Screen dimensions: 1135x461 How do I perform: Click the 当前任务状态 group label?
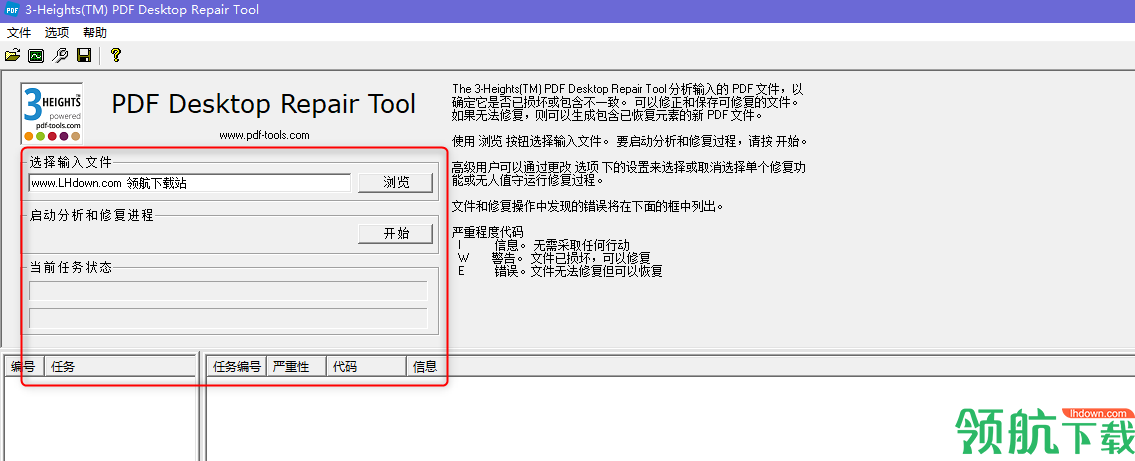tap(71, 266)
